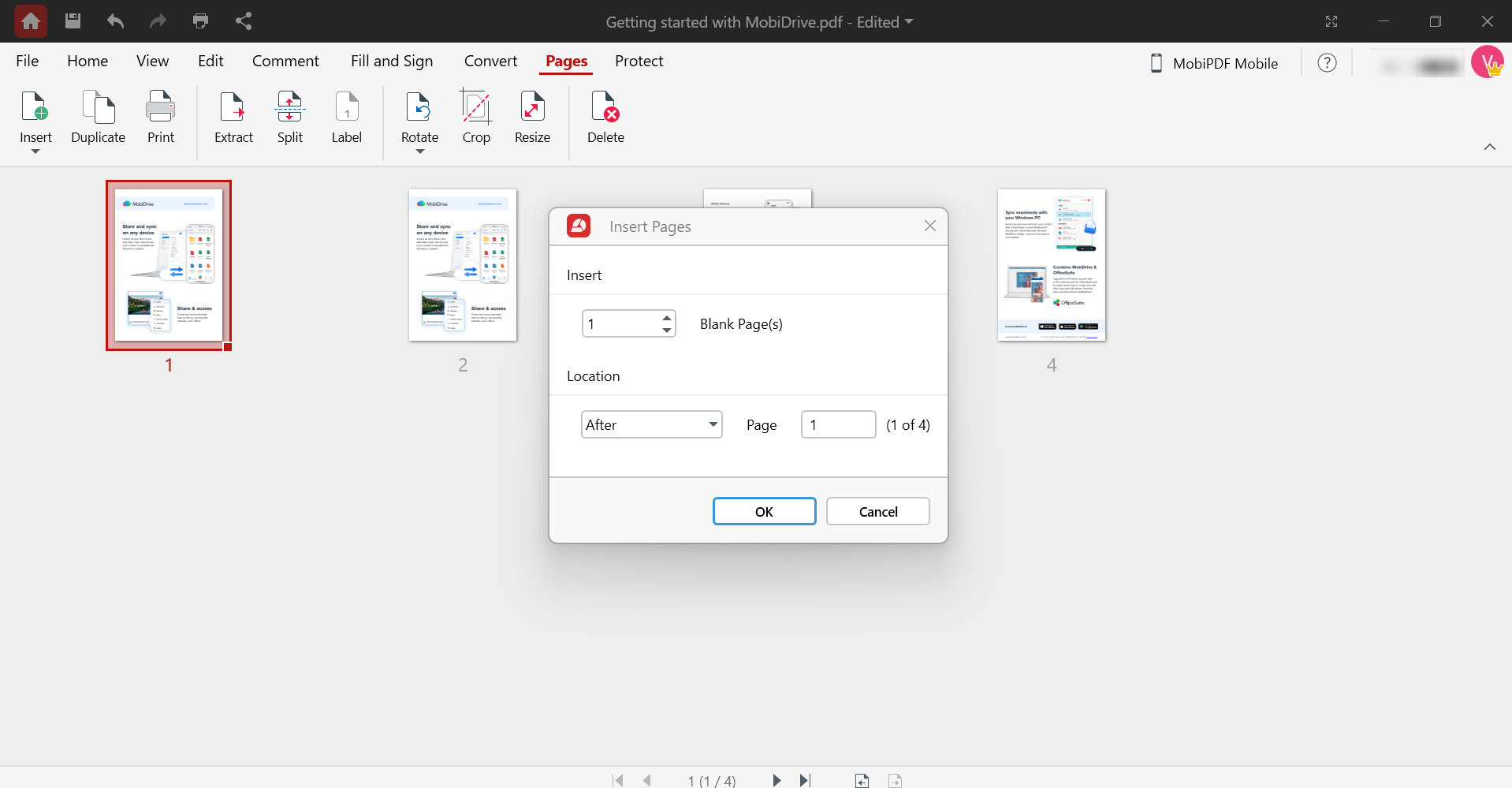1512x788 pixels.
Task: Switch to the Convert tab
Action: tap(490, 61)
